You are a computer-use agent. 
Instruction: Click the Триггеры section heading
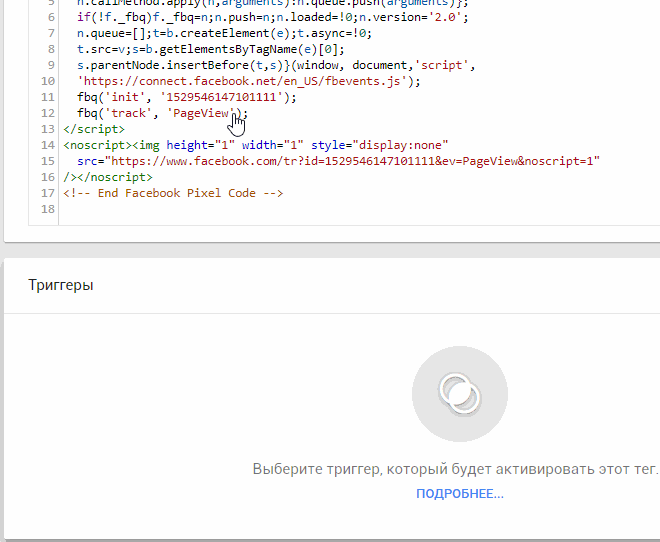click(x=61, y=285)
